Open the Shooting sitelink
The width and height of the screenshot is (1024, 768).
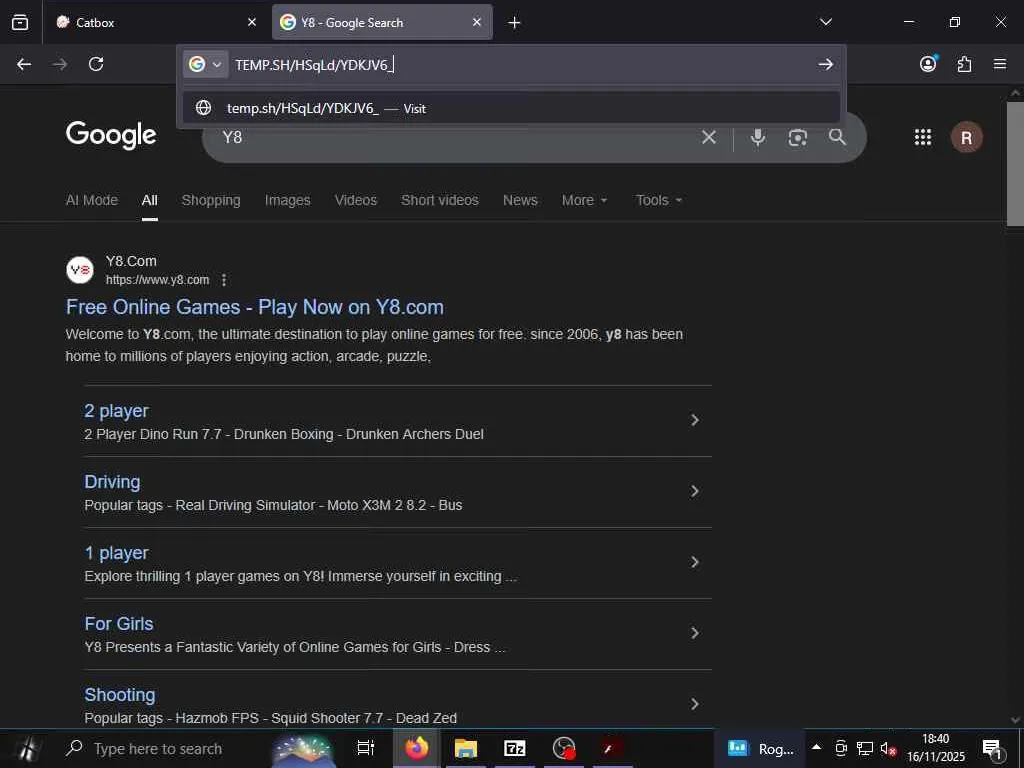tap(120, 695)
